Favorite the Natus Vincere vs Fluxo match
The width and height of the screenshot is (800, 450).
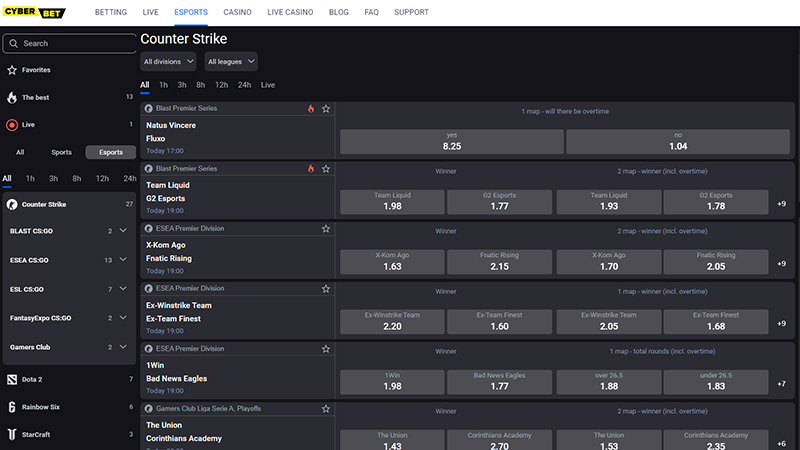click(326, 109)
